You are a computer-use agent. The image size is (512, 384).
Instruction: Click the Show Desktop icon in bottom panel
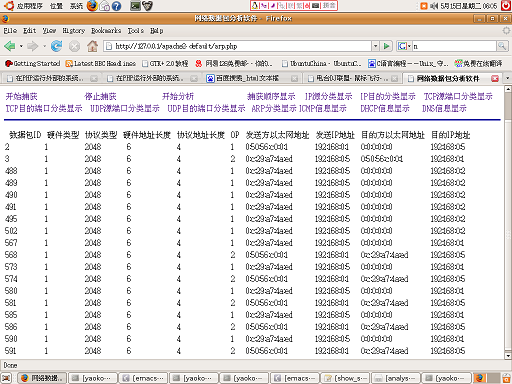pos(6,378)
